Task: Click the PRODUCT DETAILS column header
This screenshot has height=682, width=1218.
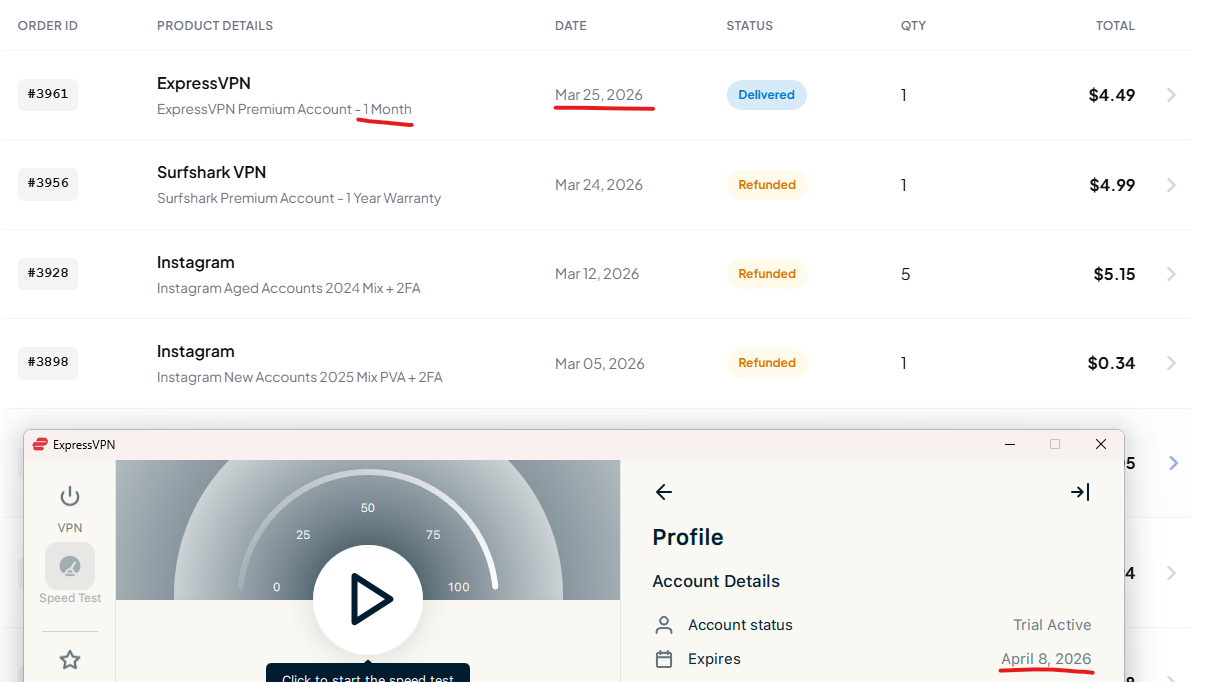Action: (215, 26)
